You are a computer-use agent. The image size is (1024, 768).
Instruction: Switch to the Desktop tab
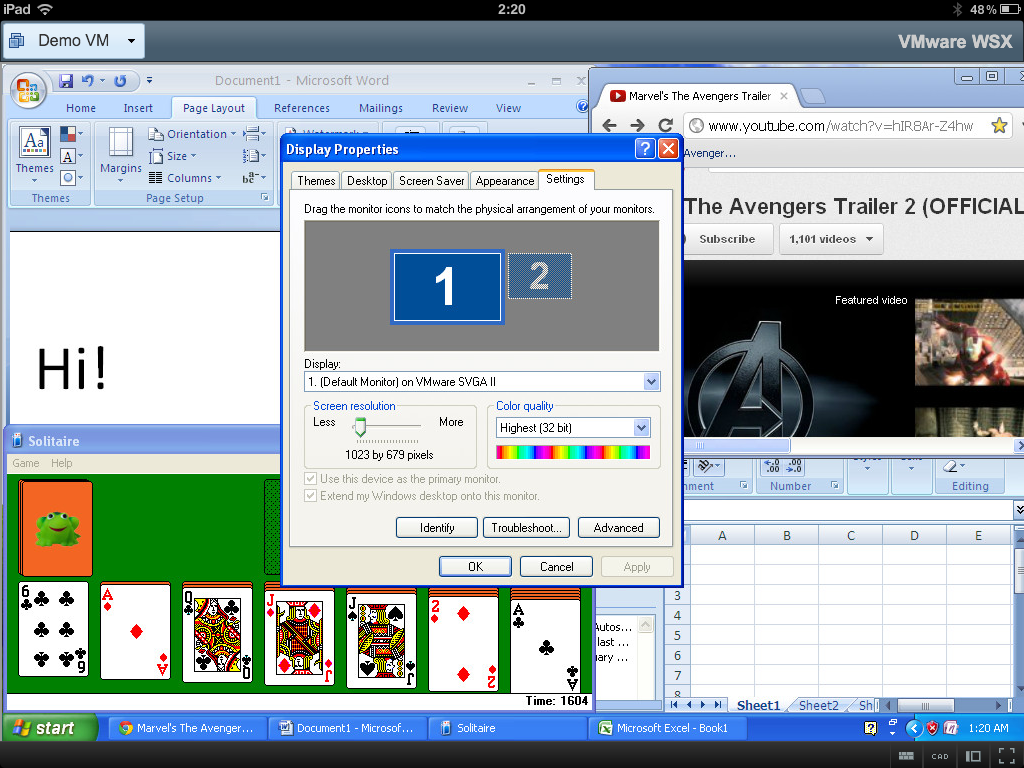tap(366, 181)
